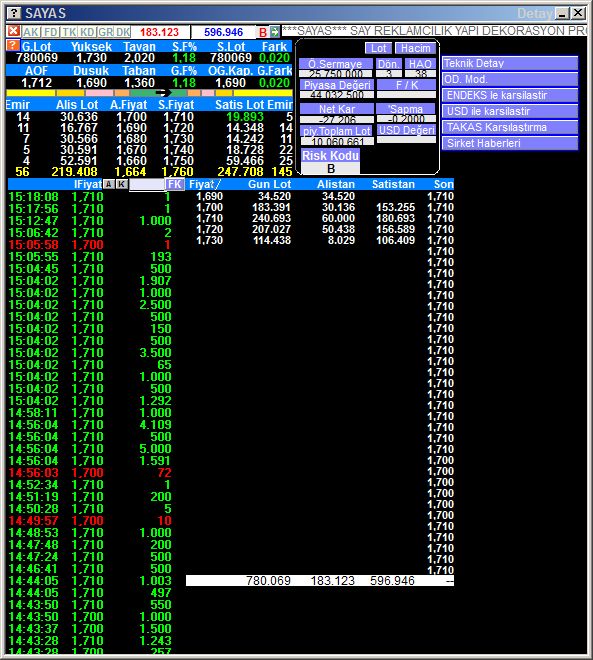Toggle the small A filter button
The height and width of the screenshot is (660, 593).
click(x=109, y=184)
